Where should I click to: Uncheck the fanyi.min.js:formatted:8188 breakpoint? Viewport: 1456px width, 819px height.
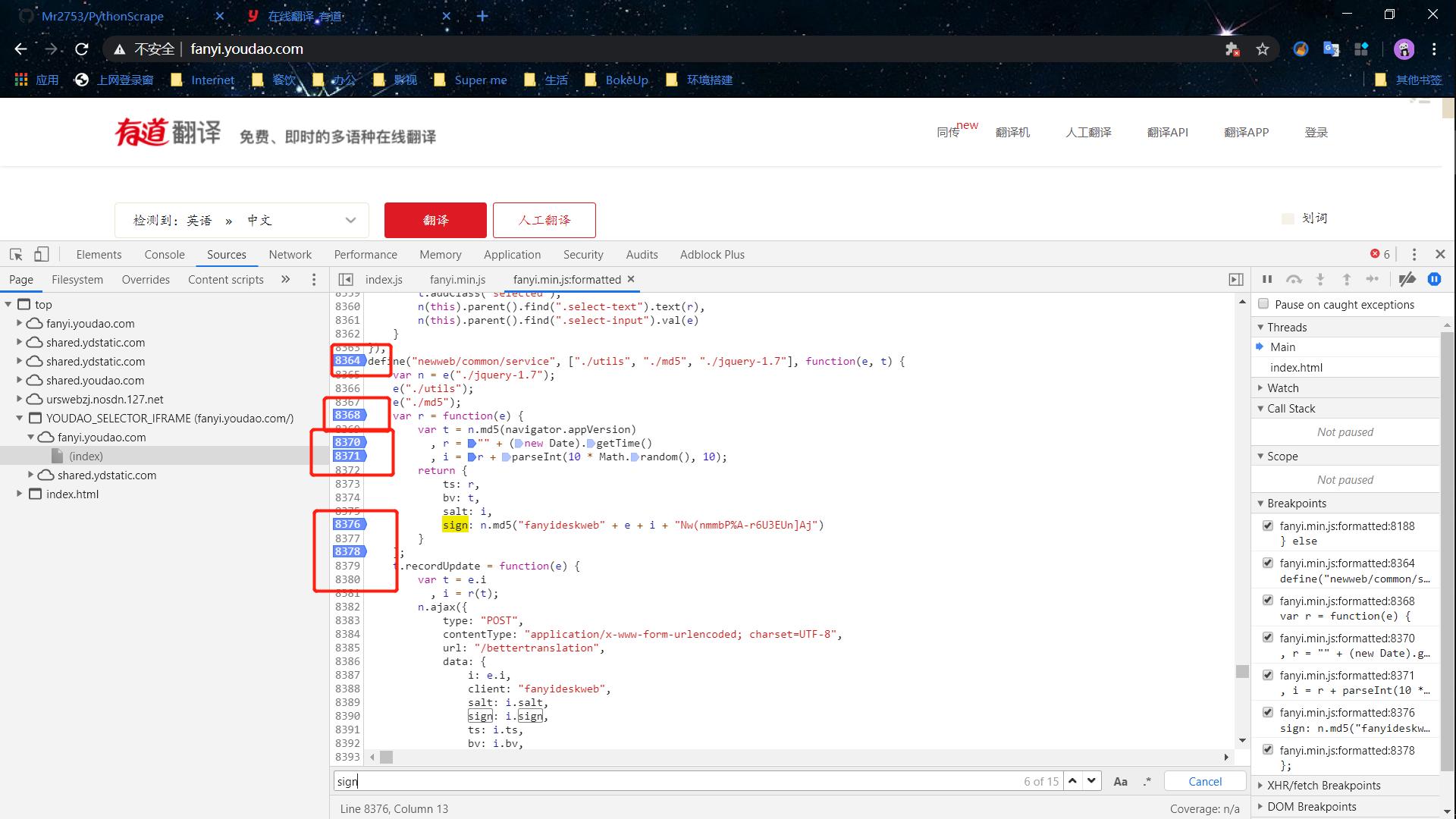pyautogui.click(x=1268, y=526)
